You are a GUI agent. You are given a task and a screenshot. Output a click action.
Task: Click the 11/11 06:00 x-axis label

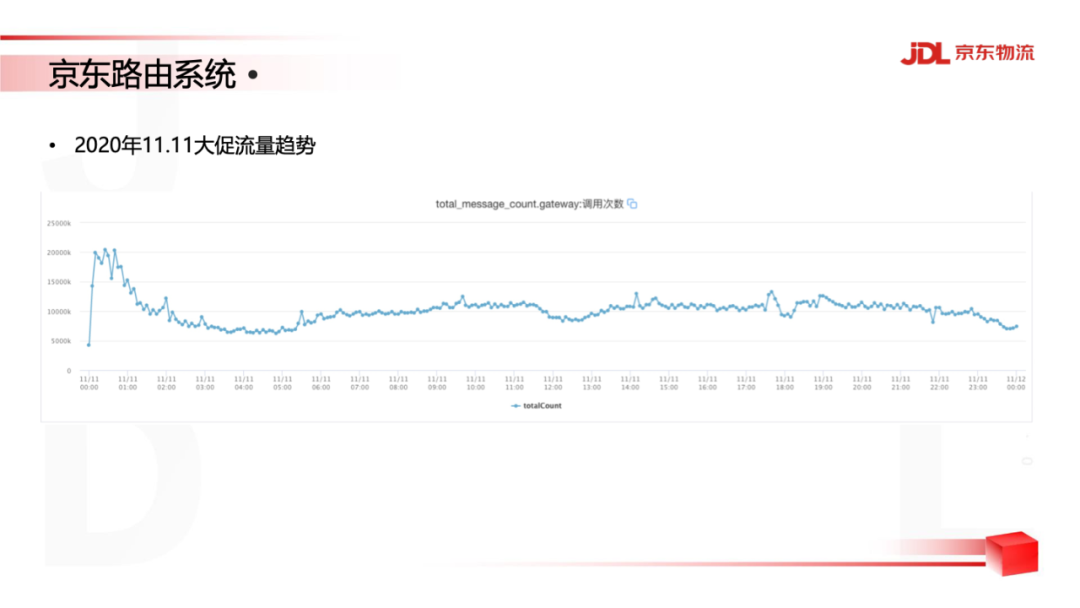321,384
